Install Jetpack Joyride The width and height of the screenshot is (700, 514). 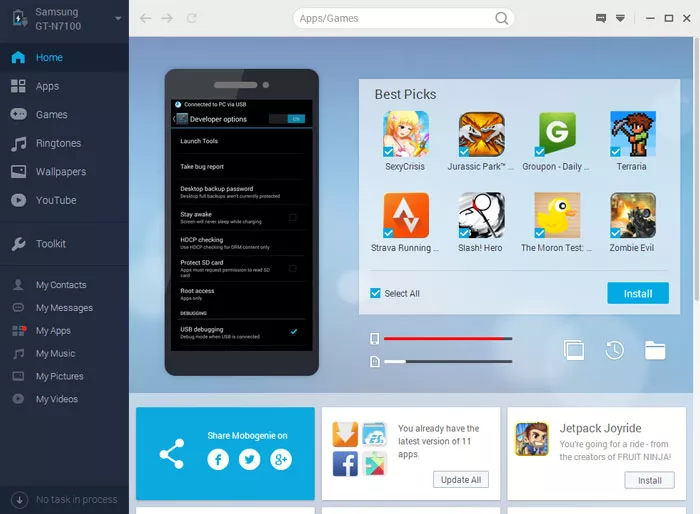649,481
